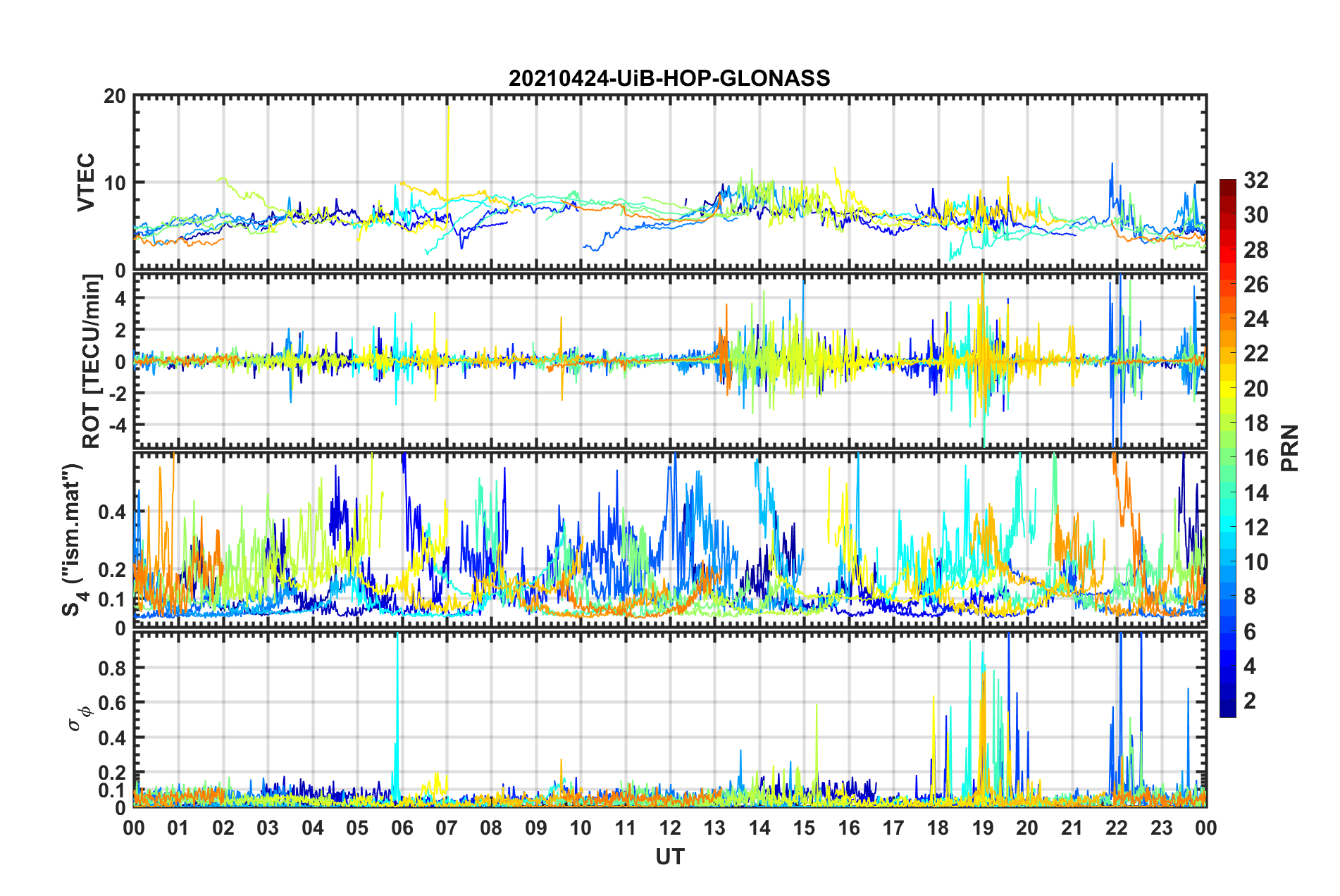Click the plot title 20210424-UiB-HOP-GLONASS
1340x896 pixels.
tap(669, 78)
